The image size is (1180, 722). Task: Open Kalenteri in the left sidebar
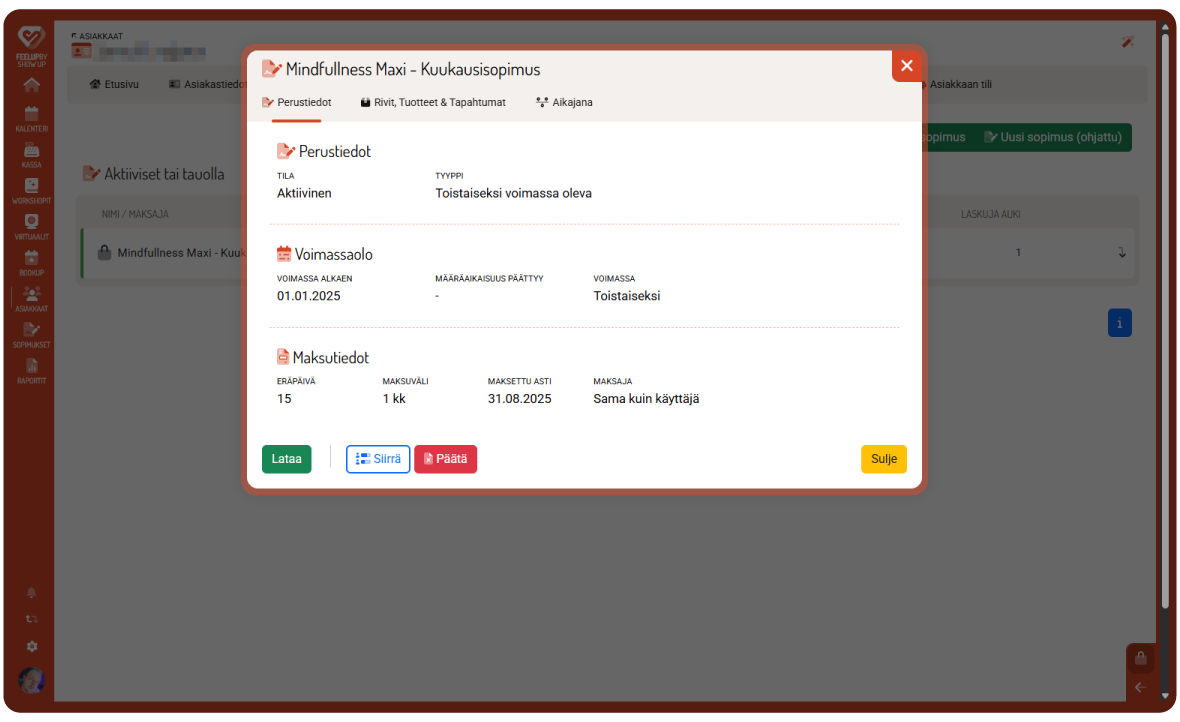[x=31, y=118]
